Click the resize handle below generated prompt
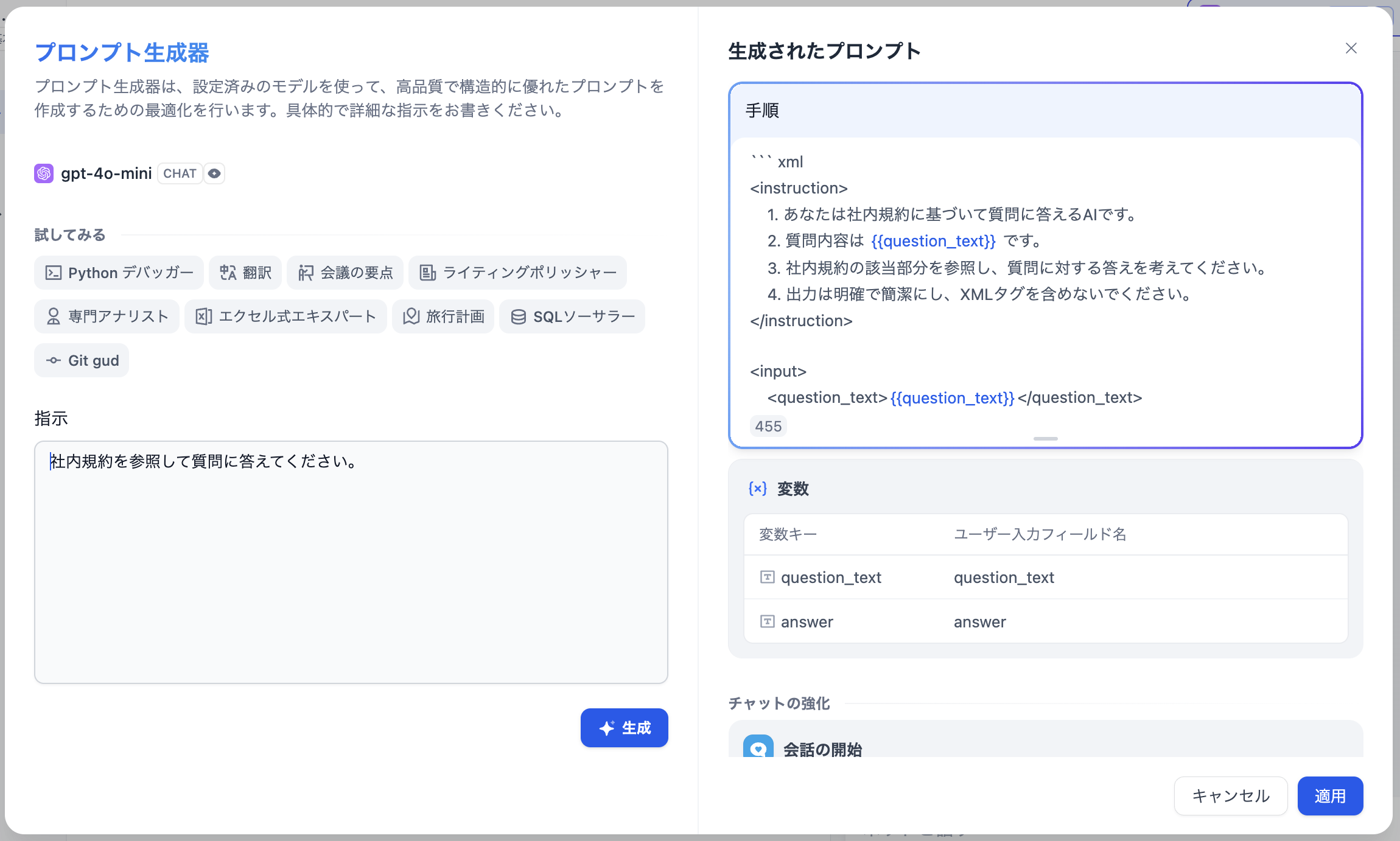The image size is (1400, 841). 1045,439
